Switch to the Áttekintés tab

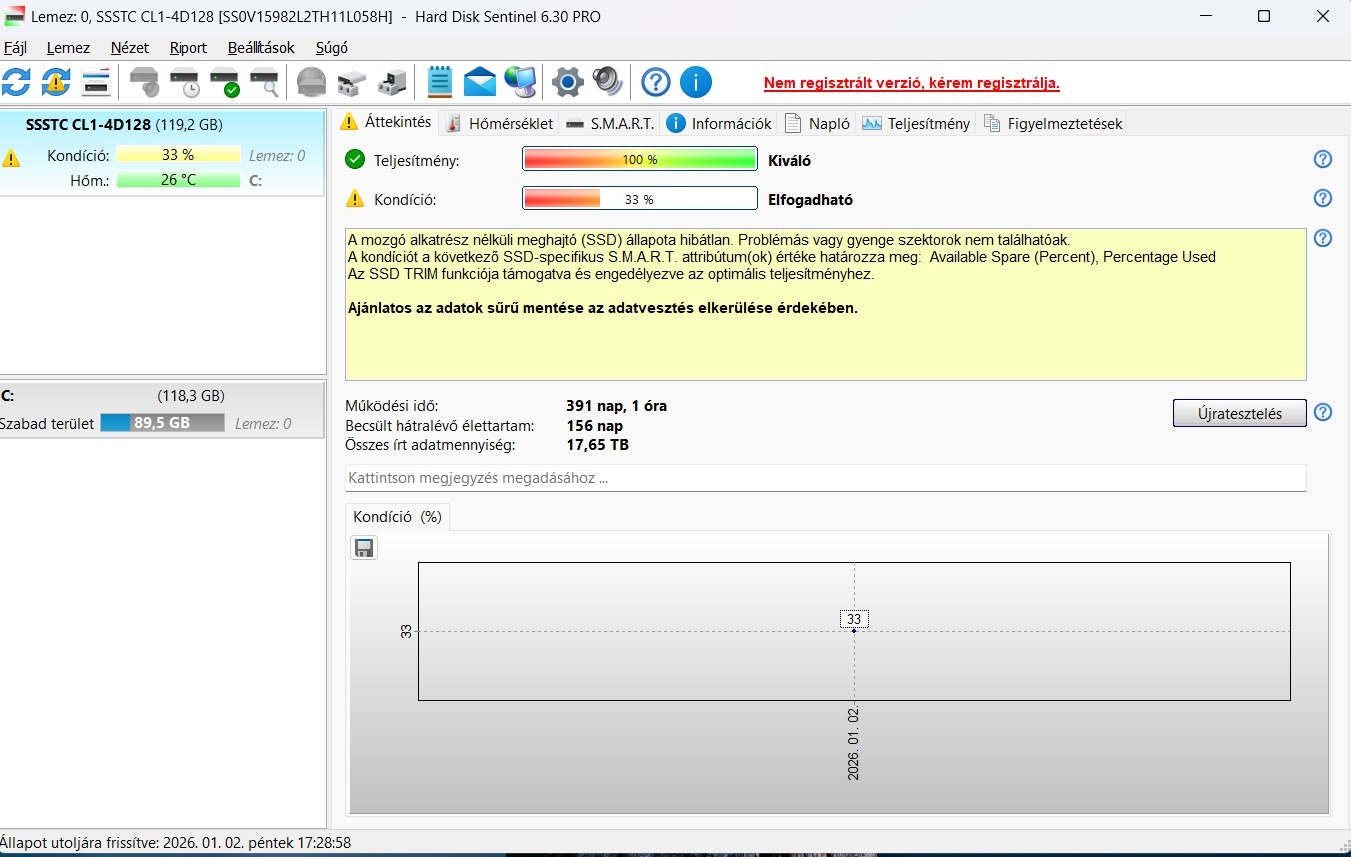(386, 122)
